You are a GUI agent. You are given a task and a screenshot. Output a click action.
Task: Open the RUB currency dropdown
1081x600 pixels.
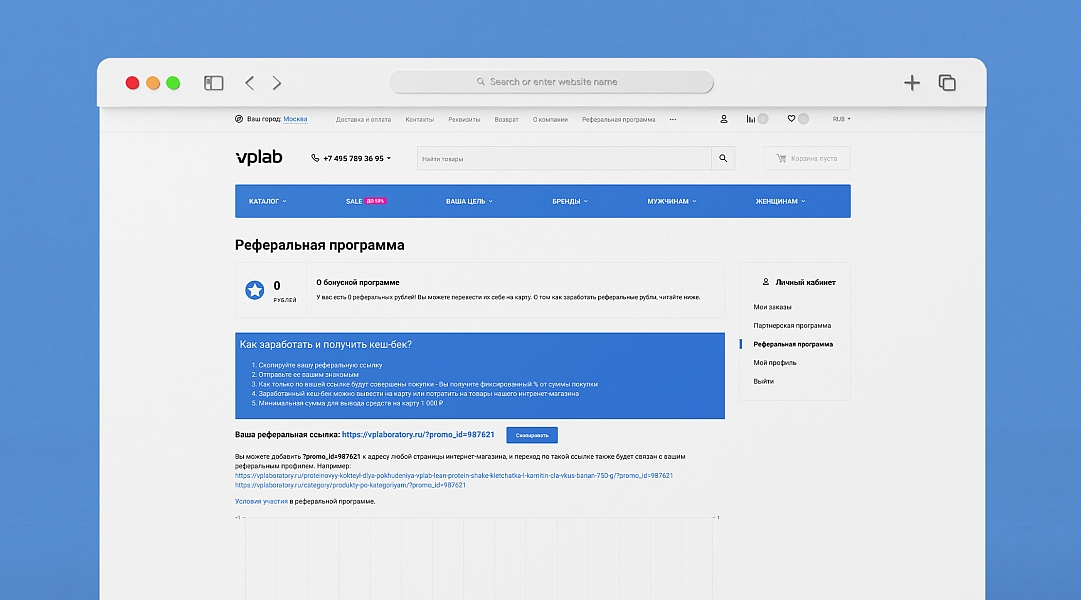(837, 118)
